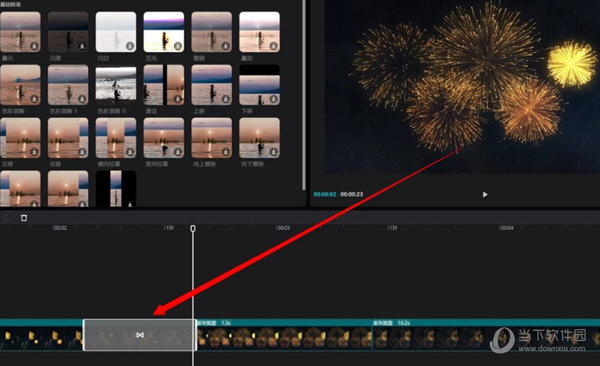
Task: Select the 向下擦除 transition thumbnail
Action: (x=259, y=137)
